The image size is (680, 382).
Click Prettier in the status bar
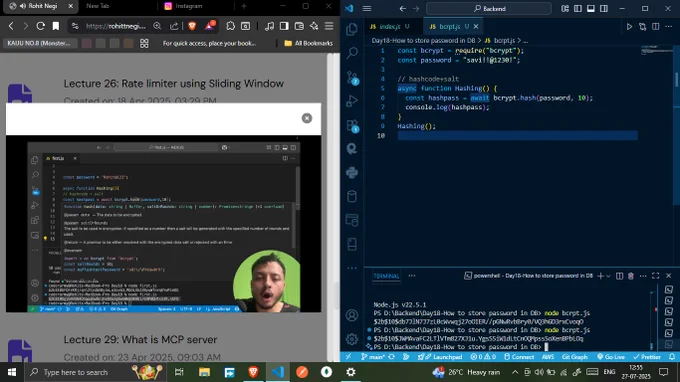[647, 357]
